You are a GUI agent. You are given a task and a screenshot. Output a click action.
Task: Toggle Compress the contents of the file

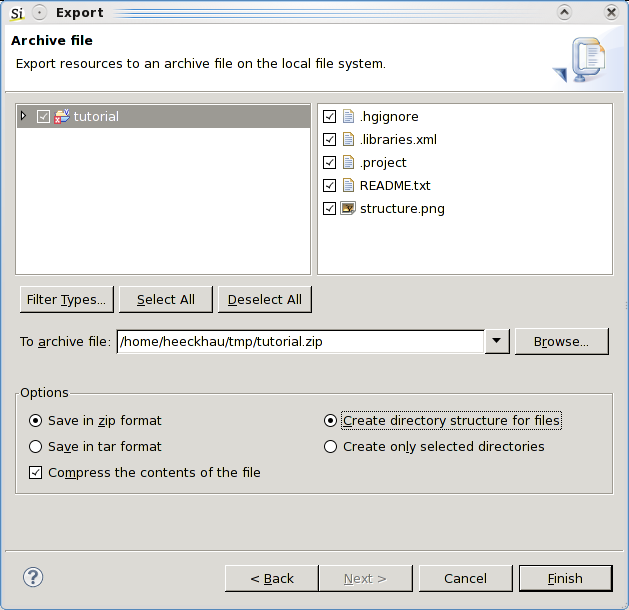35,472
